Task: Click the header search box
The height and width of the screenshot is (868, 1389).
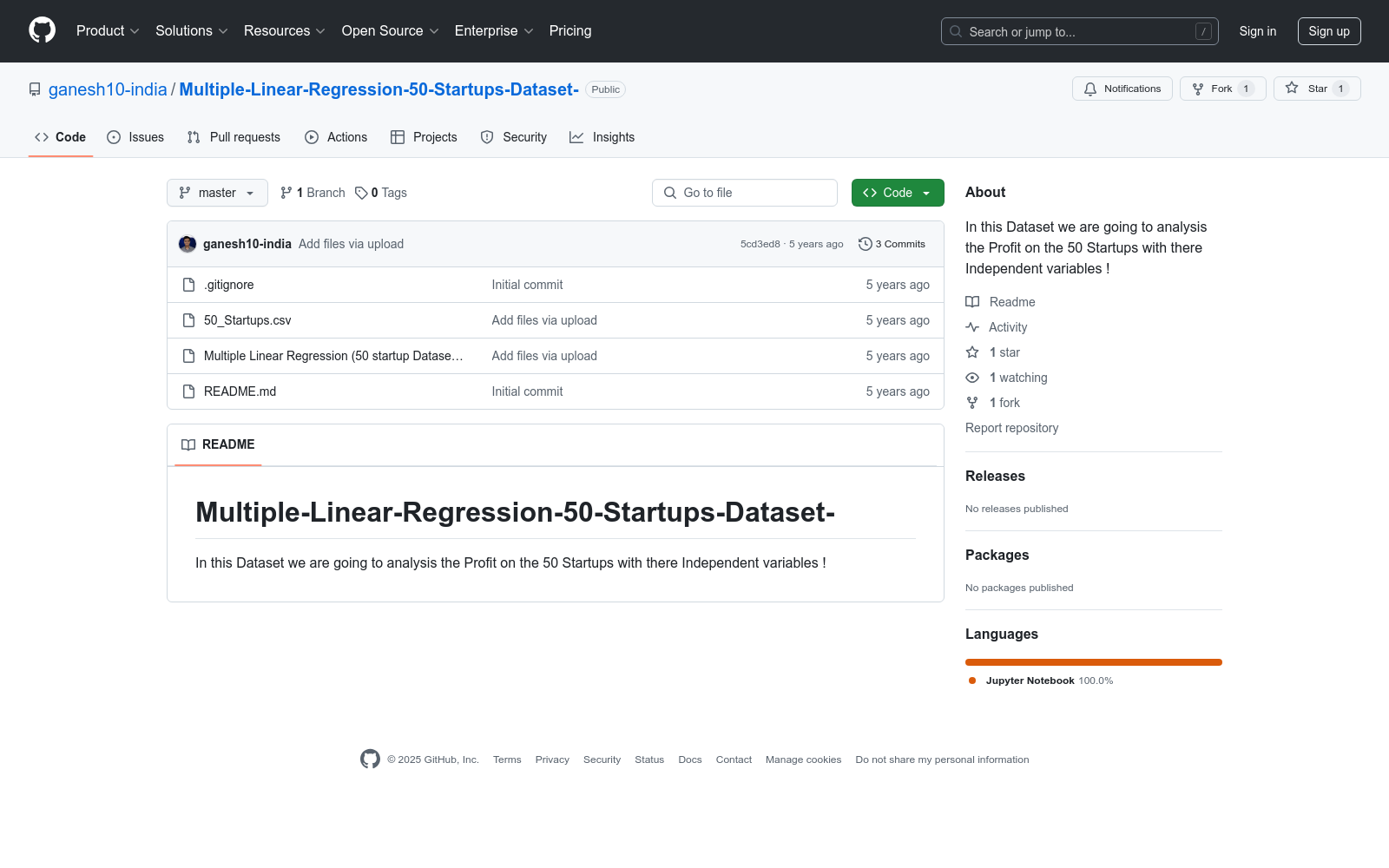Action: click(1080, 31)
